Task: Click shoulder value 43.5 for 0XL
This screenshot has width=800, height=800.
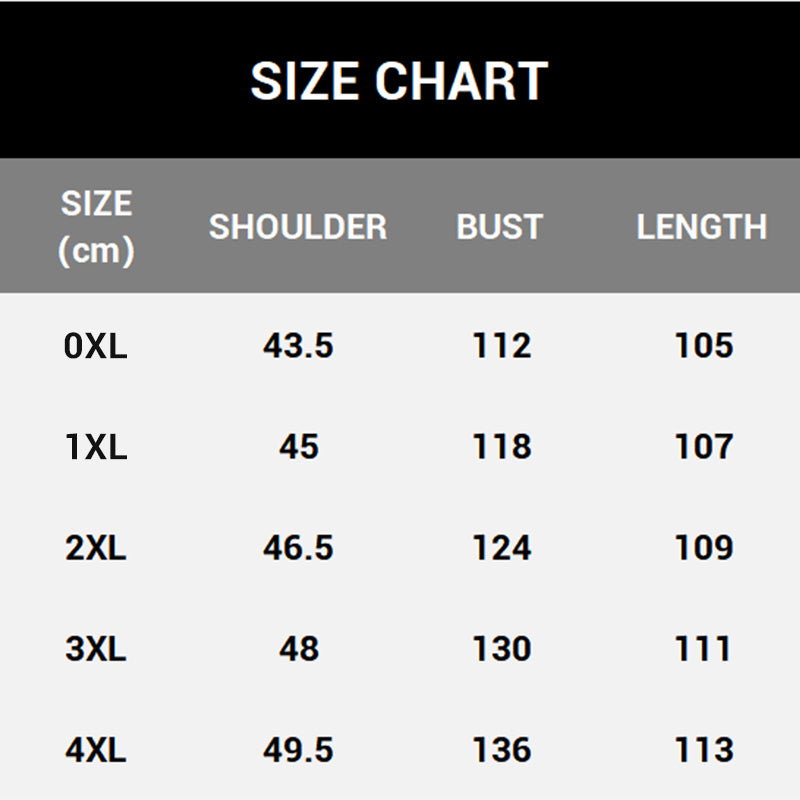Action: pyautogui.click(x=298, y=346)
